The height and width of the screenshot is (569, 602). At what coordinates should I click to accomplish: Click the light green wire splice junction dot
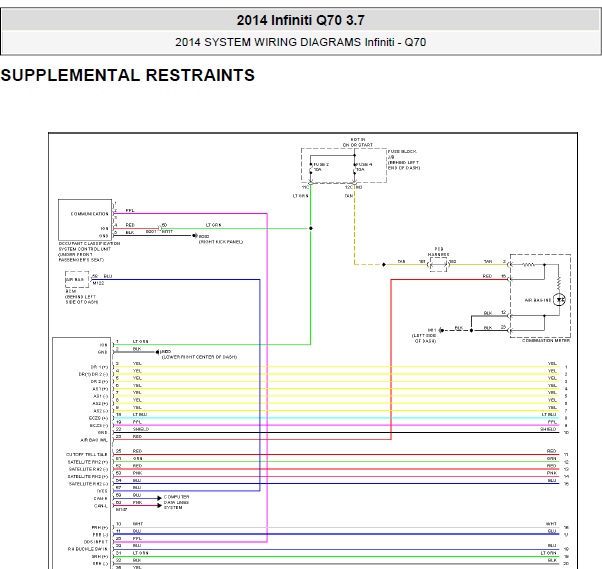pos(311,228)
